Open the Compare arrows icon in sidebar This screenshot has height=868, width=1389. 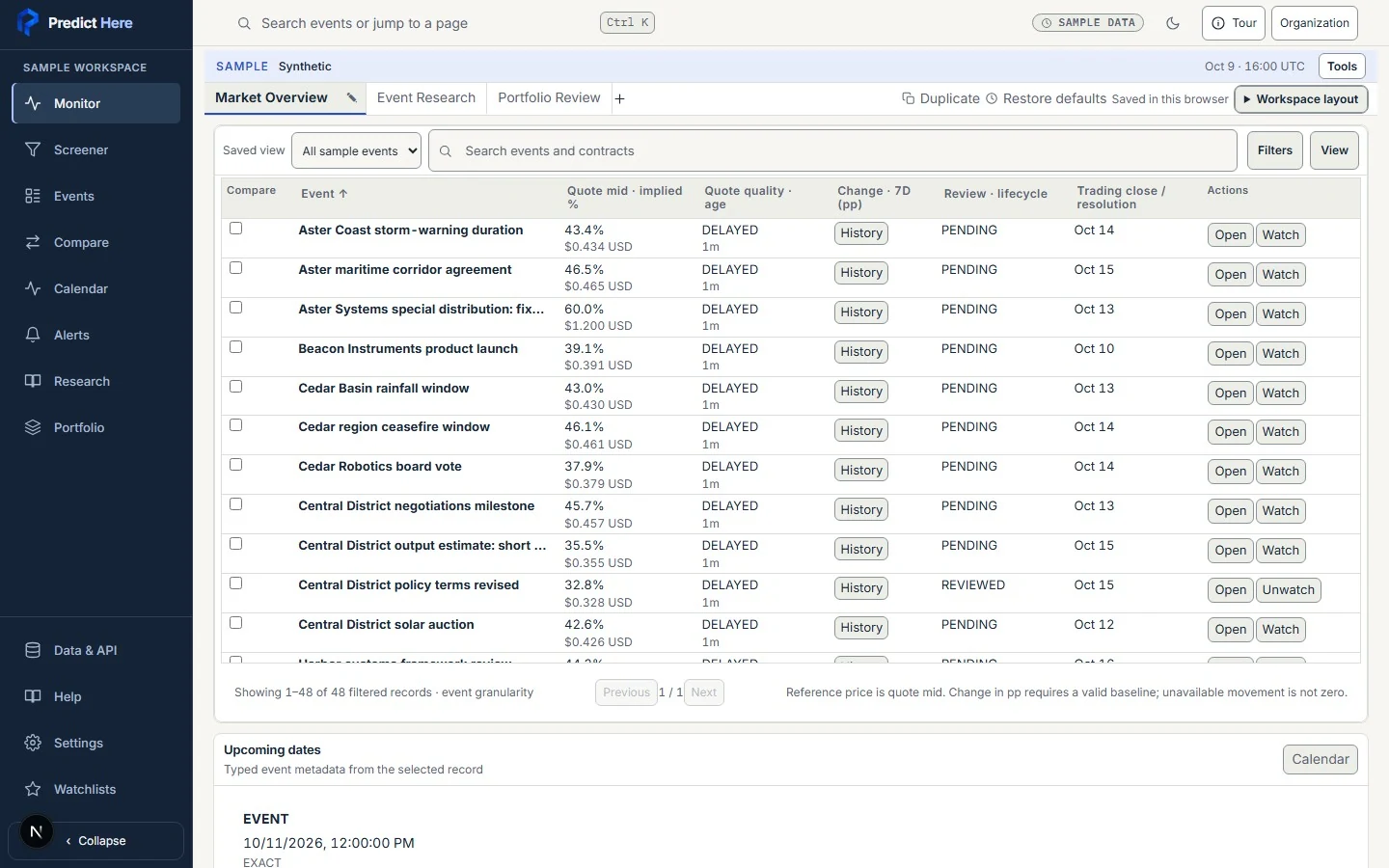33,242
